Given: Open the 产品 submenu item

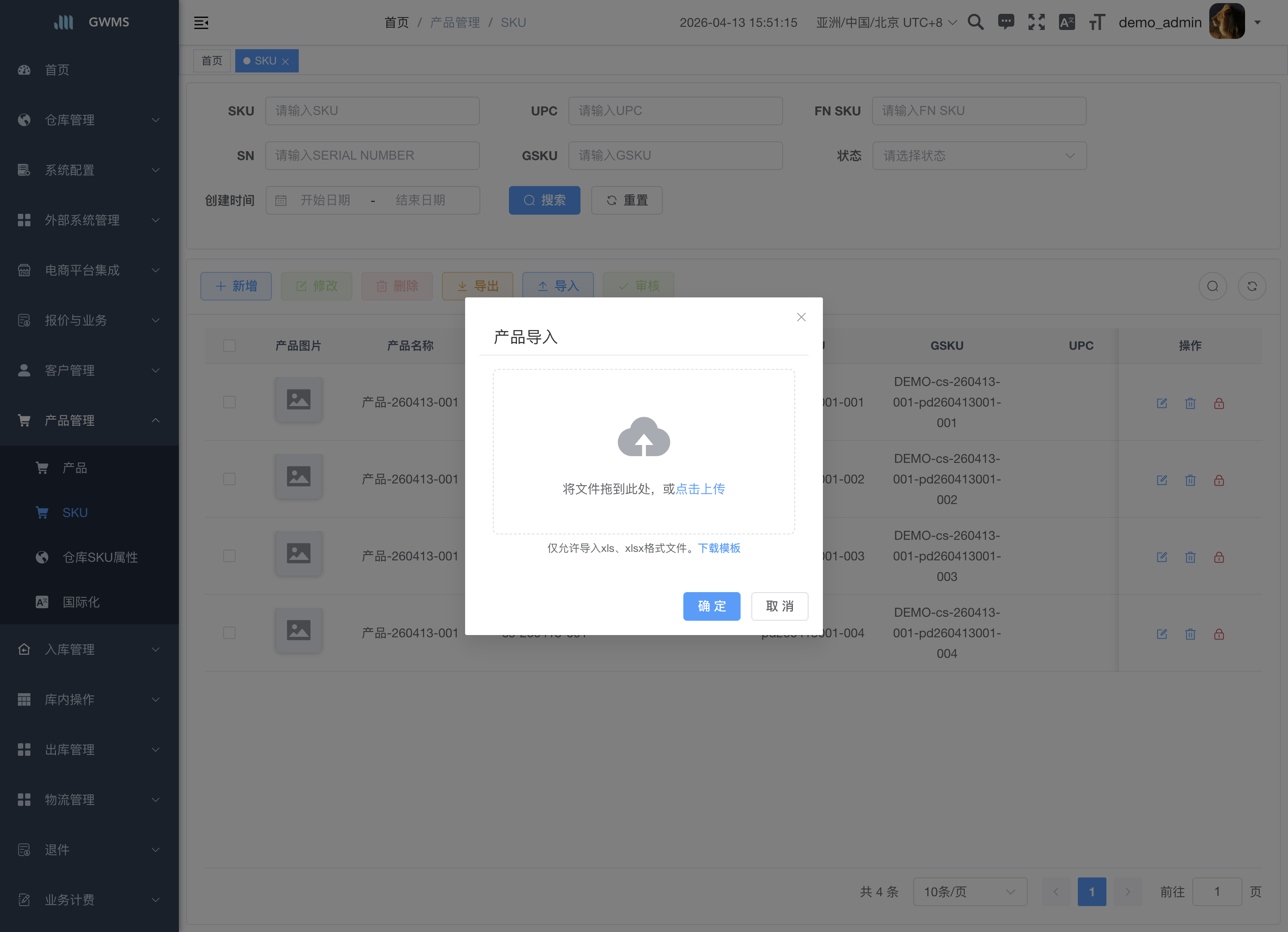Looking at the screenshot, I should click(89, 467).
